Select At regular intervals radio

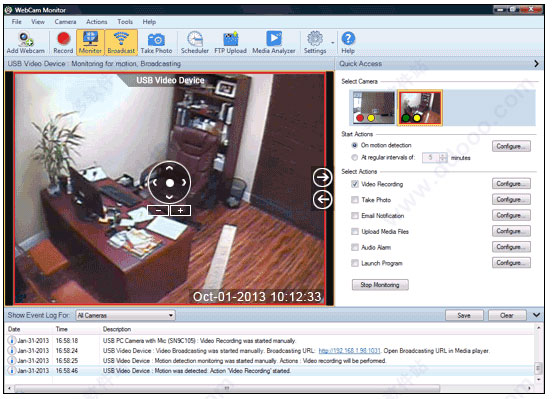(355, 157)
